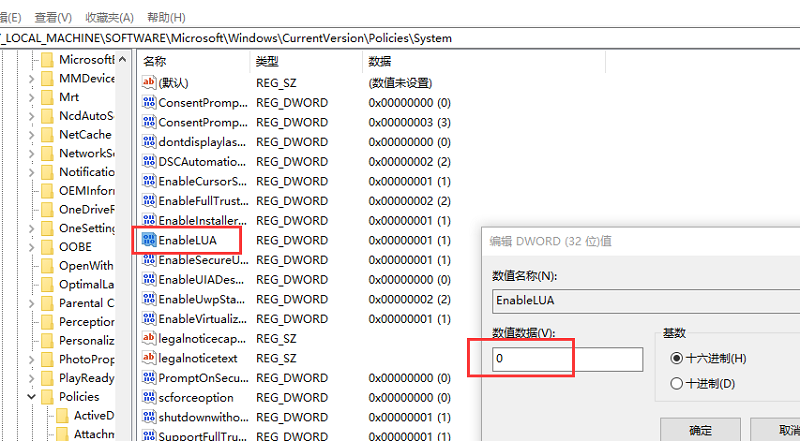Select the ActiveD subkey under Policies
Viewport: 800px width, 441px height.
94,415
